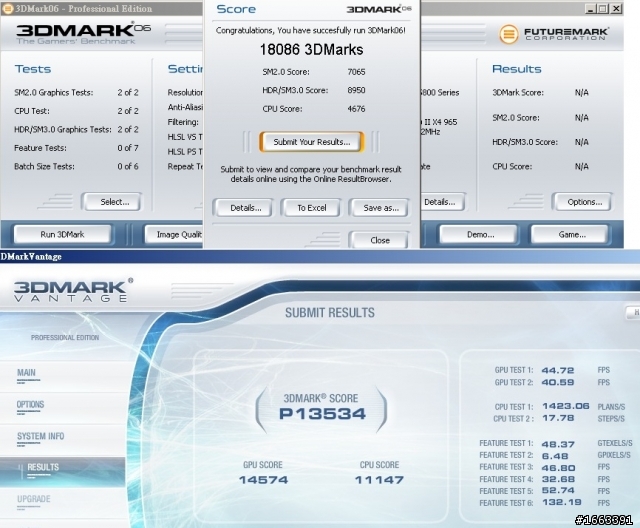Viewport: 640px width, 528px height.
Task: Open UPGRADE tab in Vantage sidebar
Action: (33, 499)
